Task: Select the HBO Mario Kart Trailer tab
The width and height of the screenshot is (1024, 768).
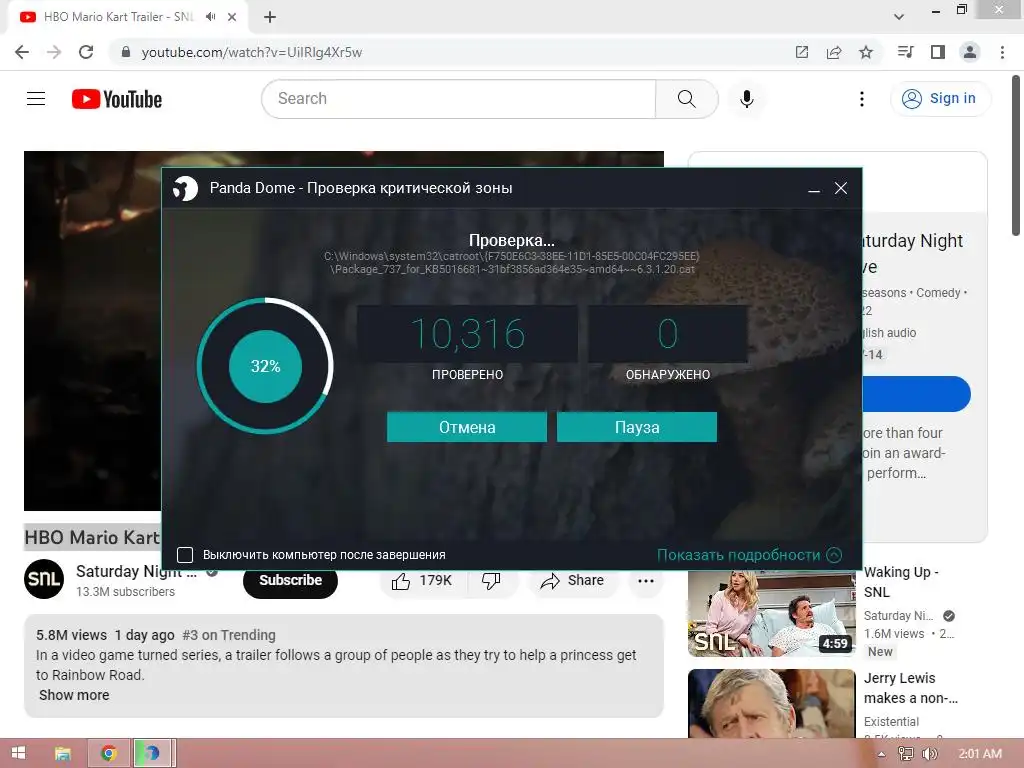Action: (118, 17)
